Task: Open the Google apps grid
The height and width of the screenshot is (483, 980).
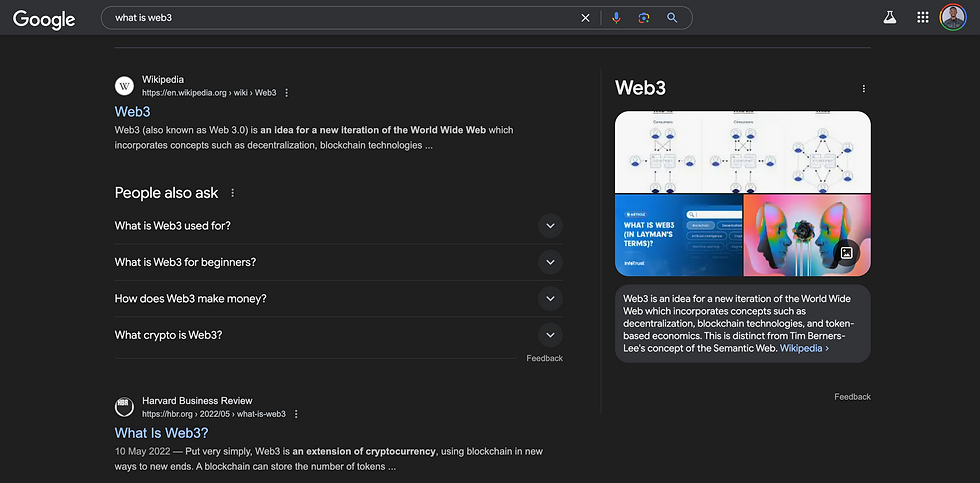Action: pyautogui.click(x=922, y=17)
